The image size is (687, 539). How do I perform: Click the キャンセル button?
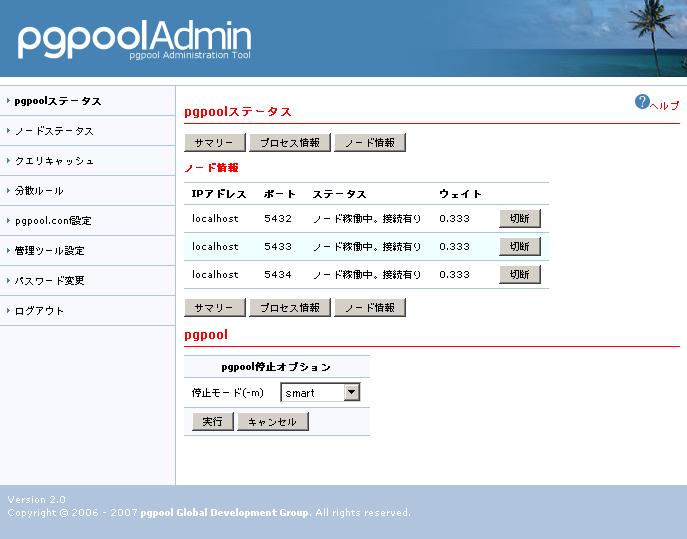(273, 422)
